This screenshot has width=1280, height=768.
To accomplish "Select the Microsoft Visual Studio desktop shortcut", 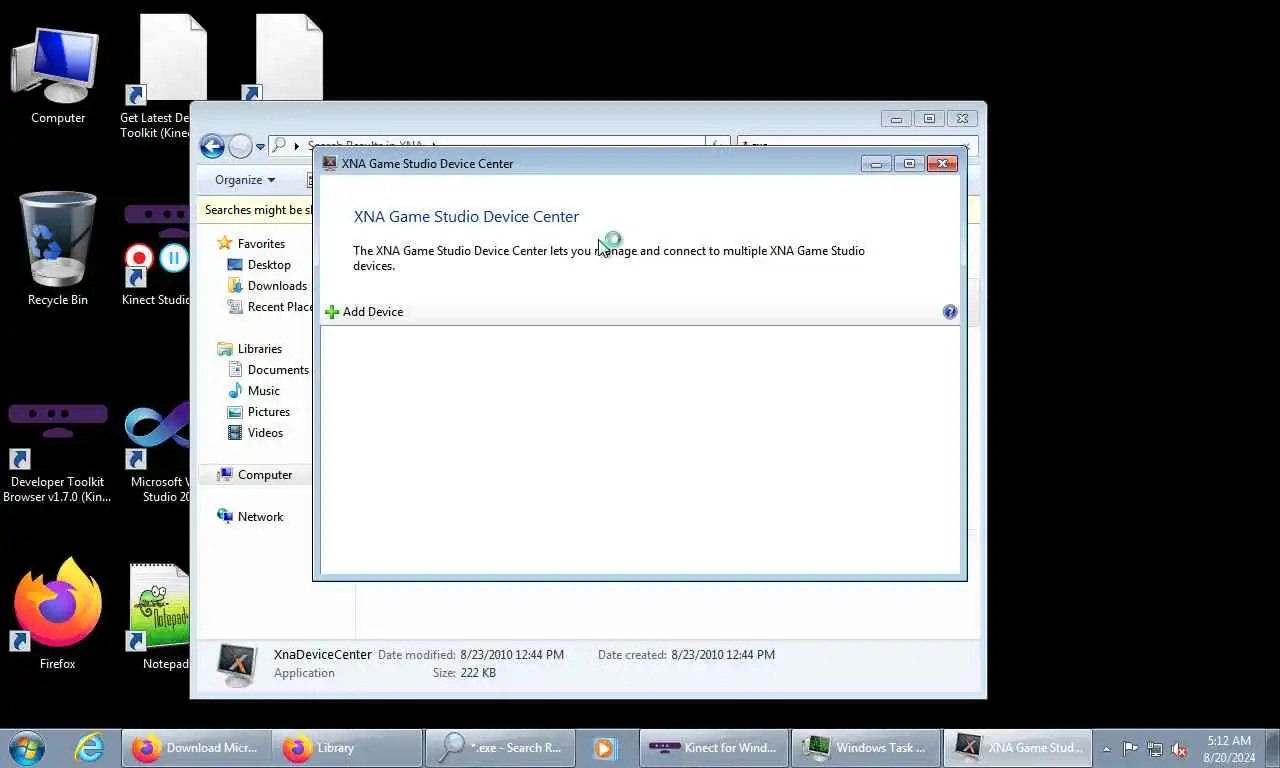I will tap(158, 450).
